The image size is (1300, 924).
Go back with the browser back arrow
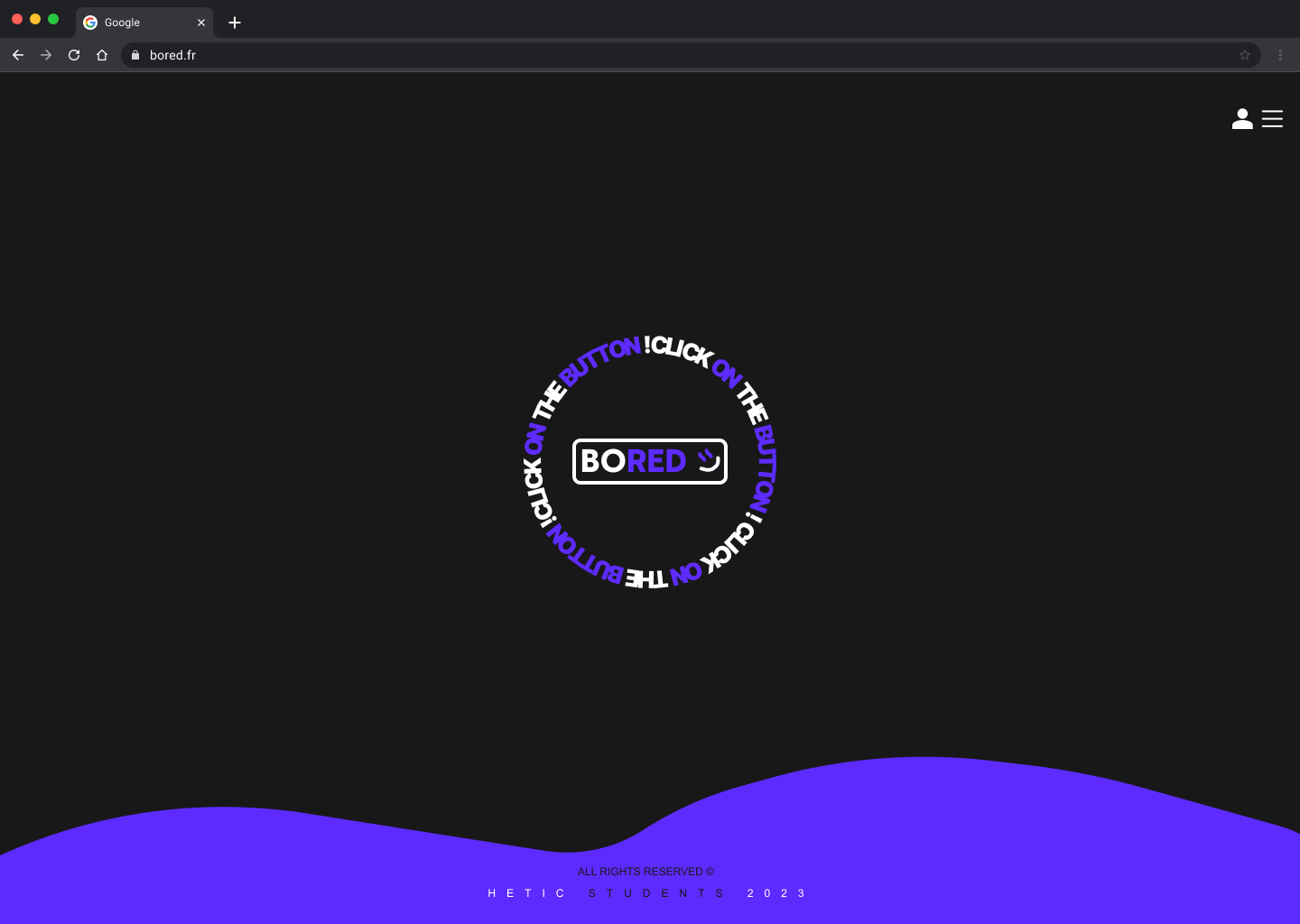coord(18,55)
